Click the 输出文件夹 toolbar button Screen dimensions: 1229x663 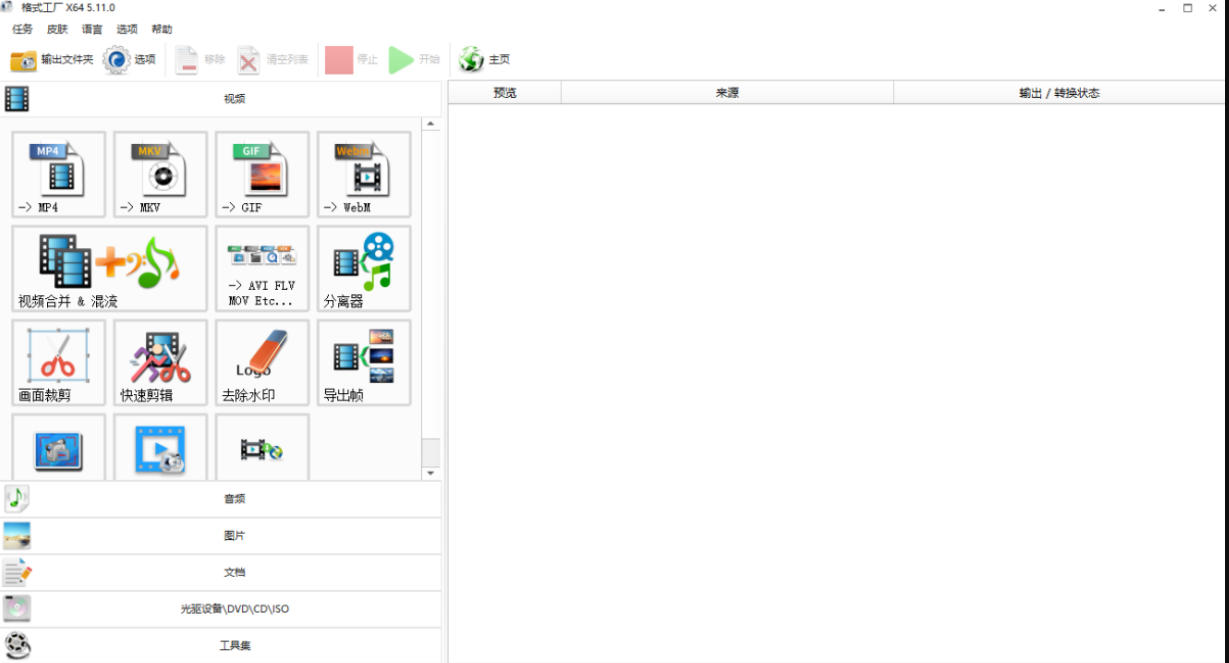[x=52, y=60]
